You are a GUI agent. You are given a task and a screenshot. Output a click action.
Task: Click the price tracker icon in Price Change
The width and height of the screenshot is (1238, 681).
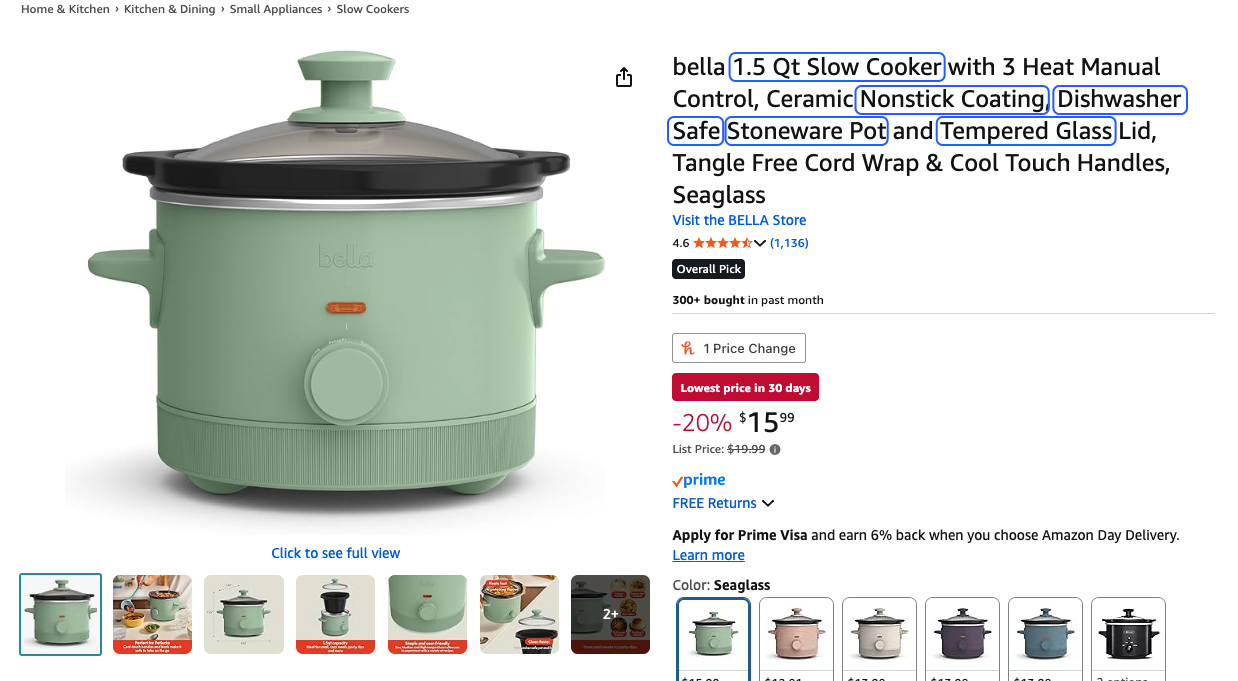(688, 348)
